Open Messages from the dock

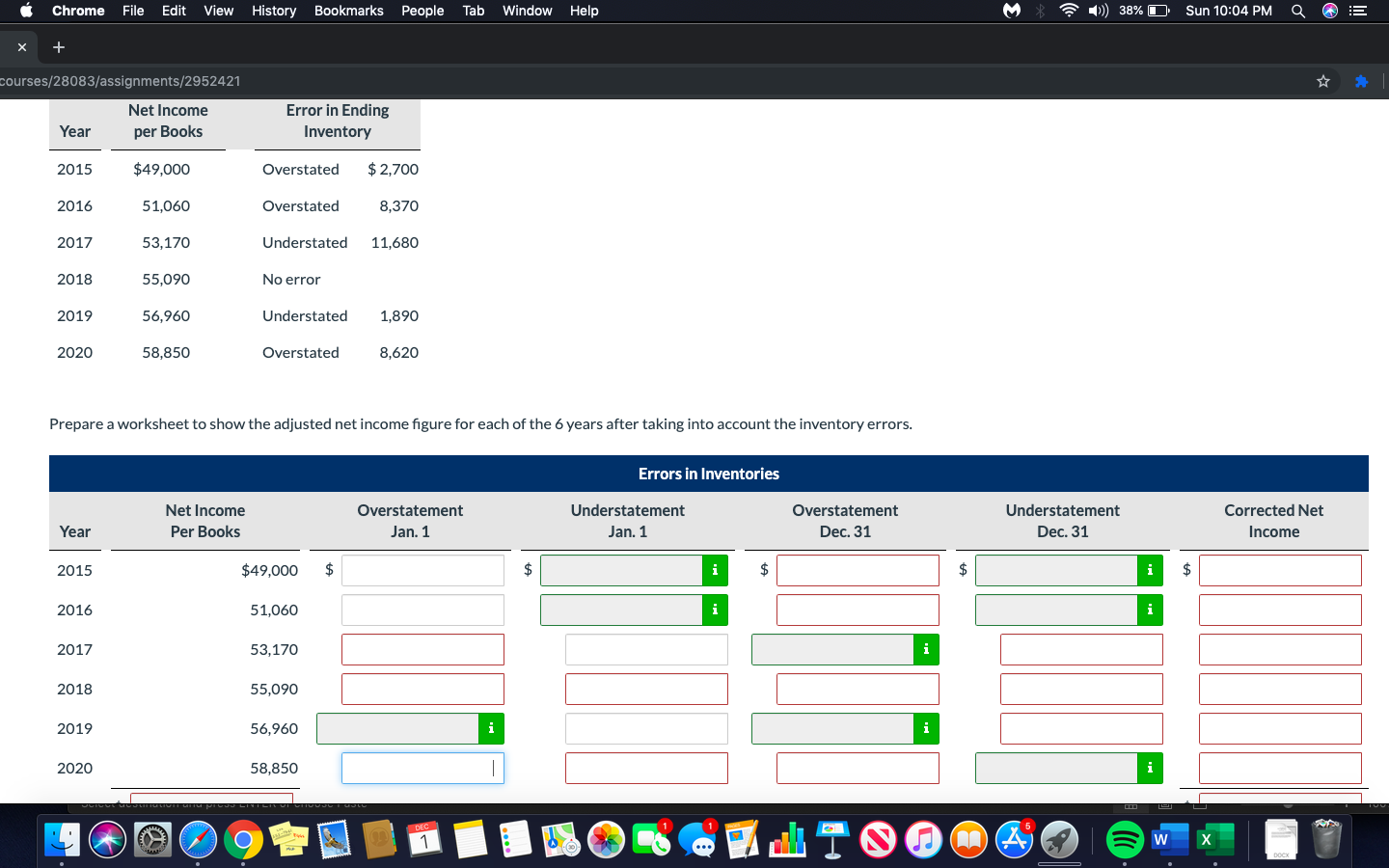[697, 840]
